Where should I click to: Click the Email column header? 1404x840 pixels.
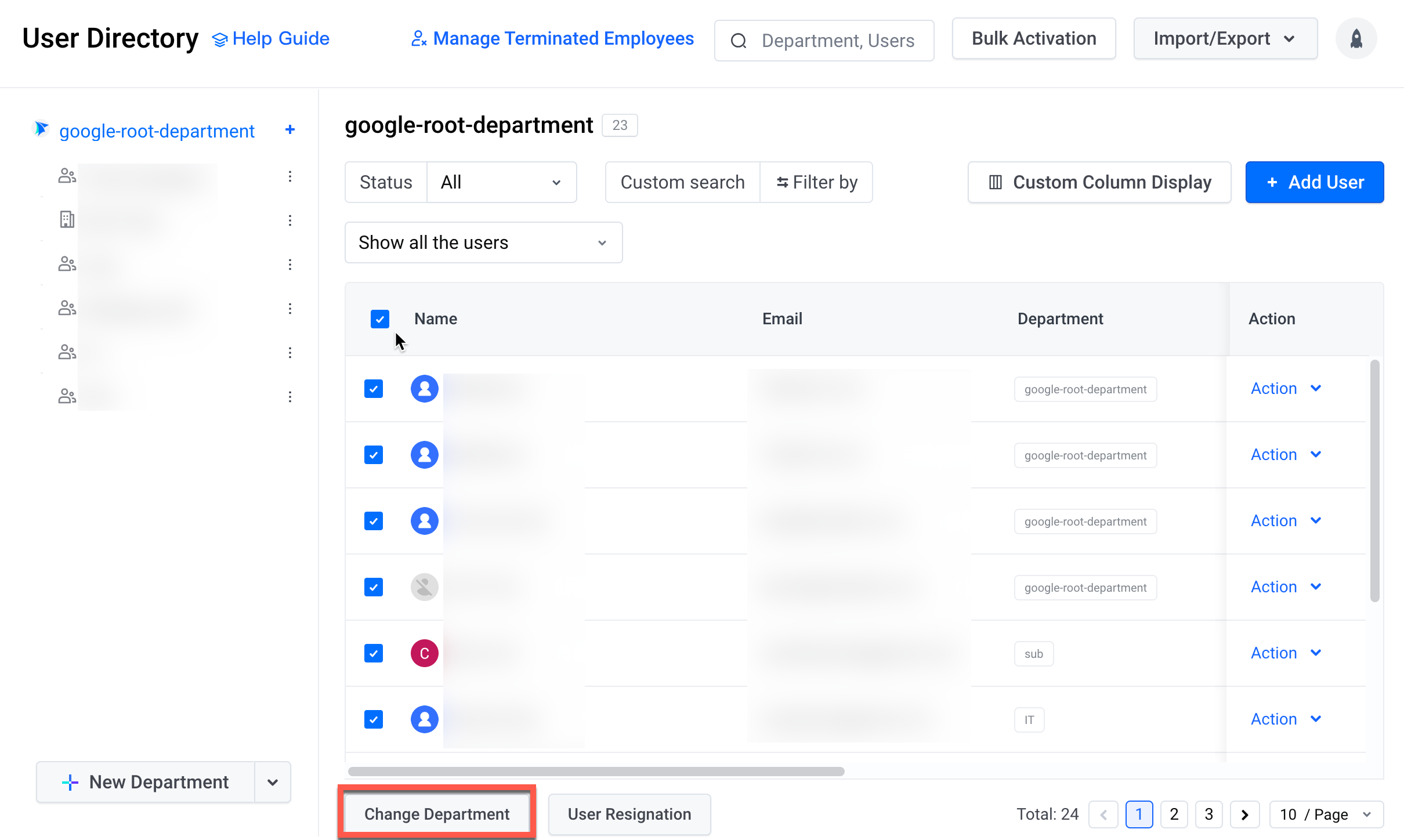[x=782, y=319]
